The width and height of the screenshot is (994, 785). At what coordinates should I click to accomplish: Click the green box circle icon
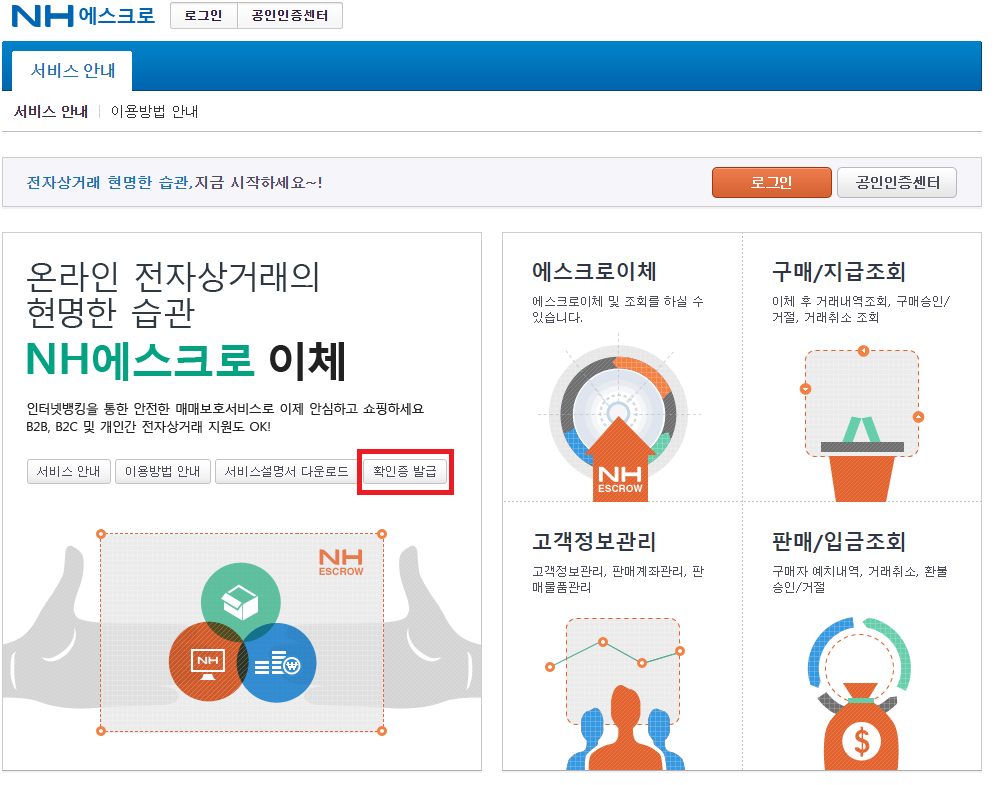pyautogui.click(x=241, y=602)
